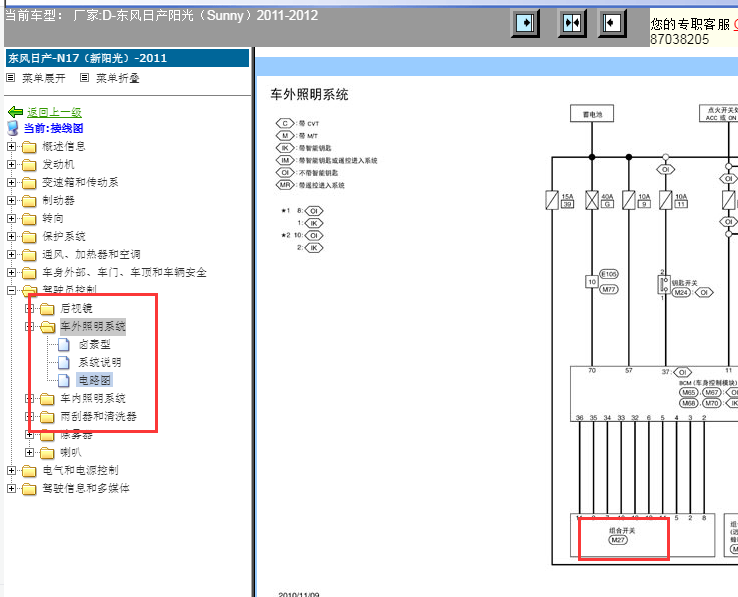Select the 驾驶信息和多媒体 tree item
Screen dimensions: 738x597
pyautogui.click(x=86, y=488)
